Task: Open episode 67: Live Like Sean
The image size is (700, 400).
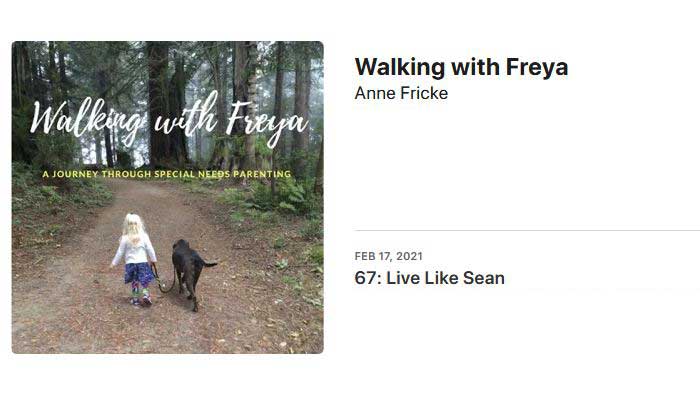Action: (429, 278)
